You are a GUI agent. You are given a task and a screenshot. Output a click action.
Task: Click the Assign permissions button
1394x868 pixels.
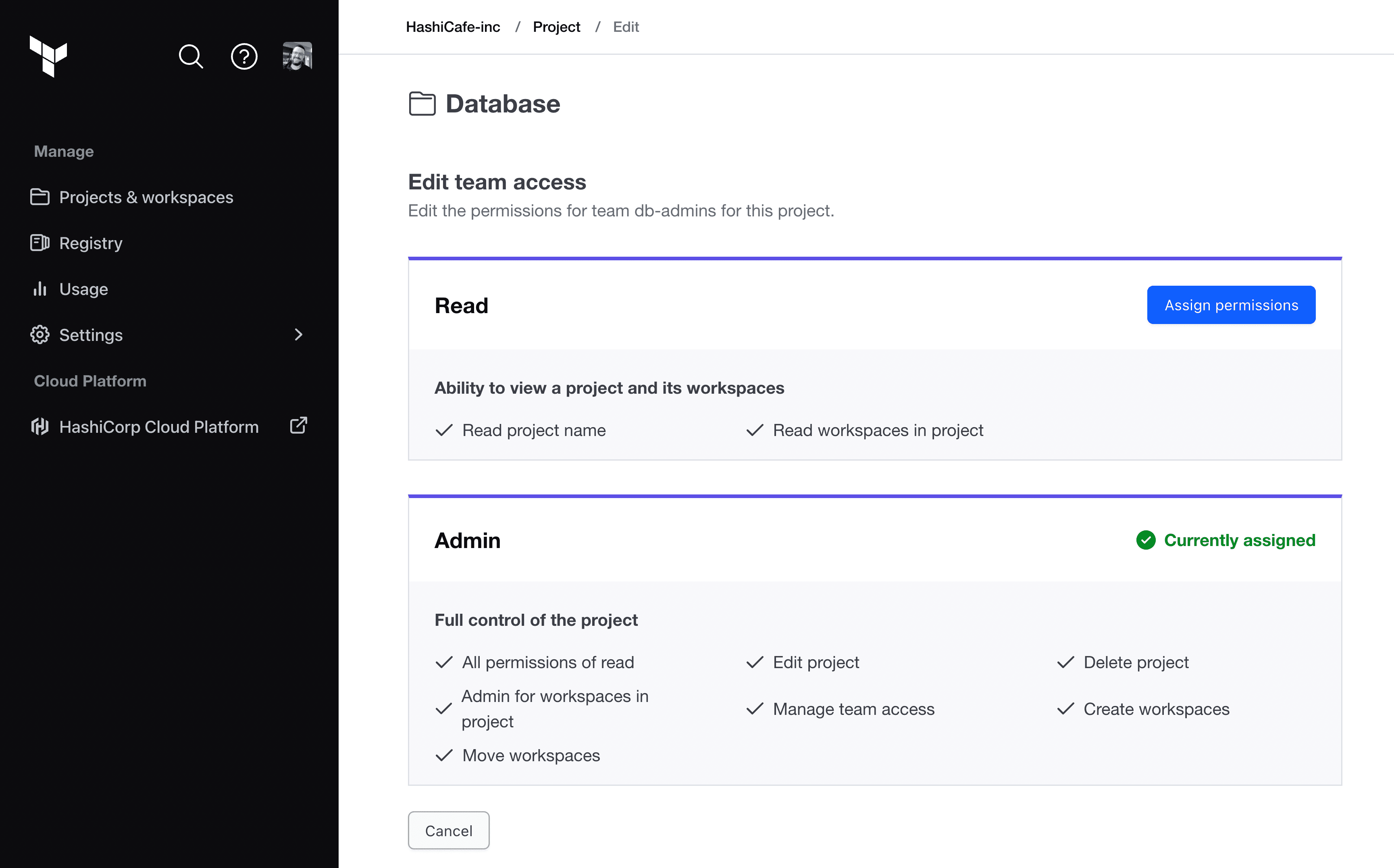click(1231, 305)
